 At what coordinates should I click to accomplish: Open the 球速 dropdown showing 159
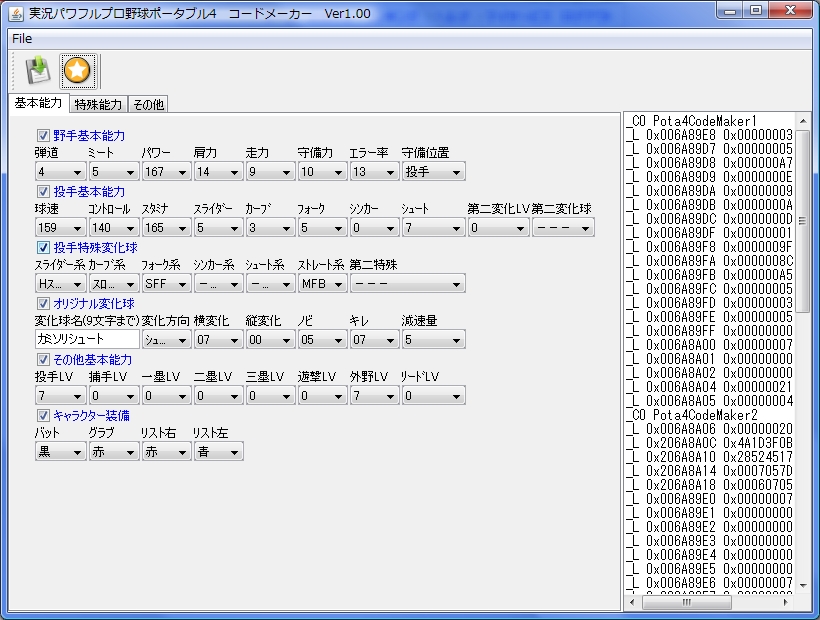[x=60, y=227]
